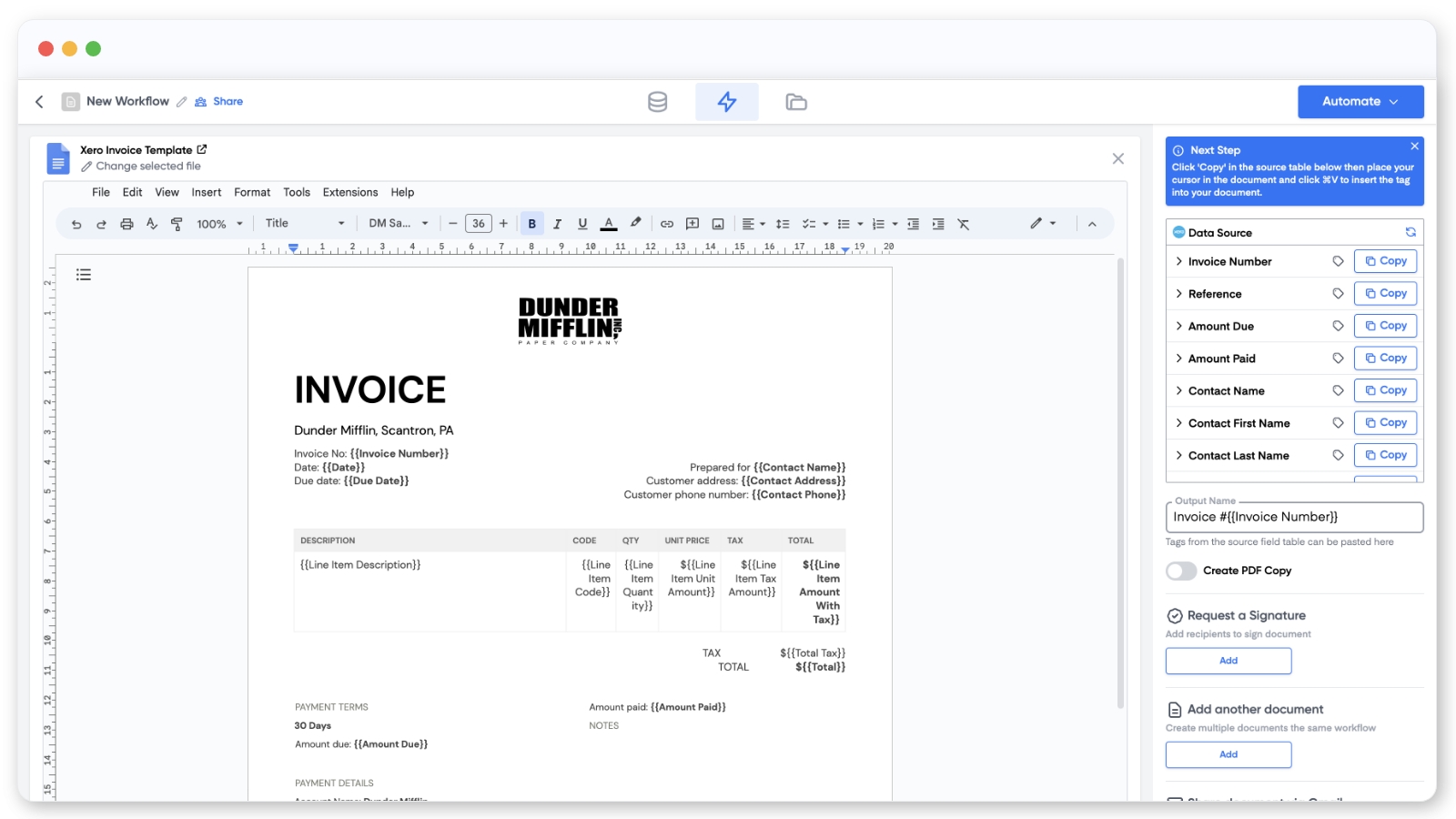Enable the Create PDF Copy toggle
1456x819 pixels.
(x=1181, y=571)
